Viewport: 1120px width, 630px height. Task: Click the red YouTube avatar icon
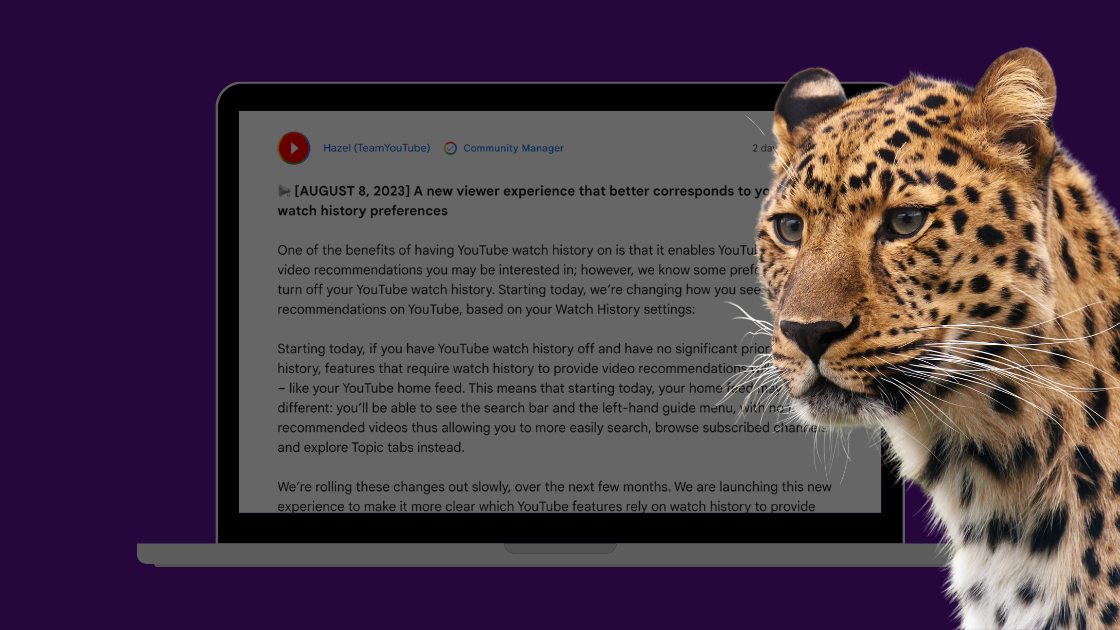tap(294, 148)
